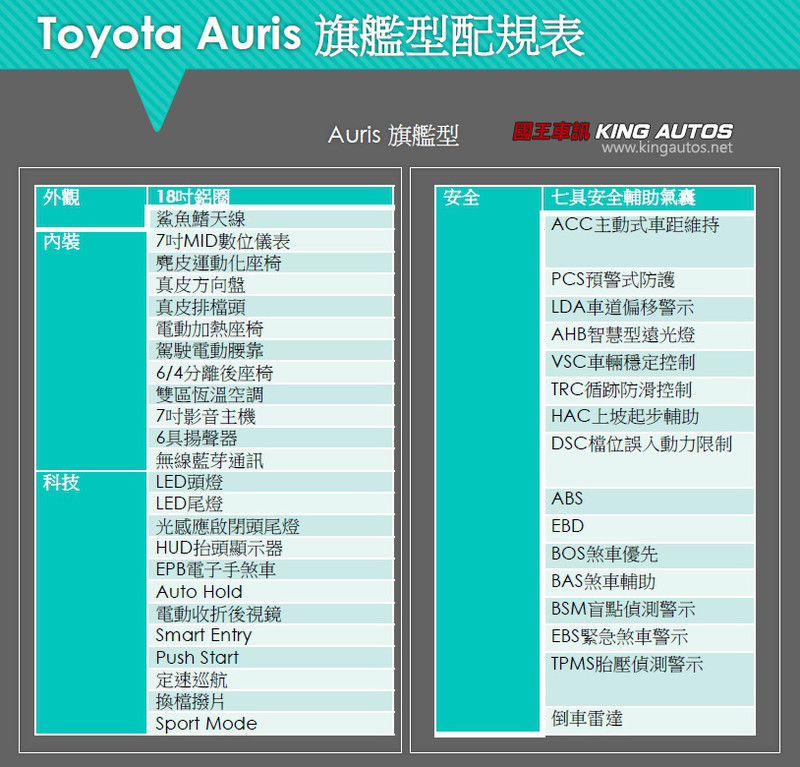The width and height of the screenshot is (800, 767).
Task: Click the 'HAC上坡起步輔助' row
Action: tap(649, 418)
